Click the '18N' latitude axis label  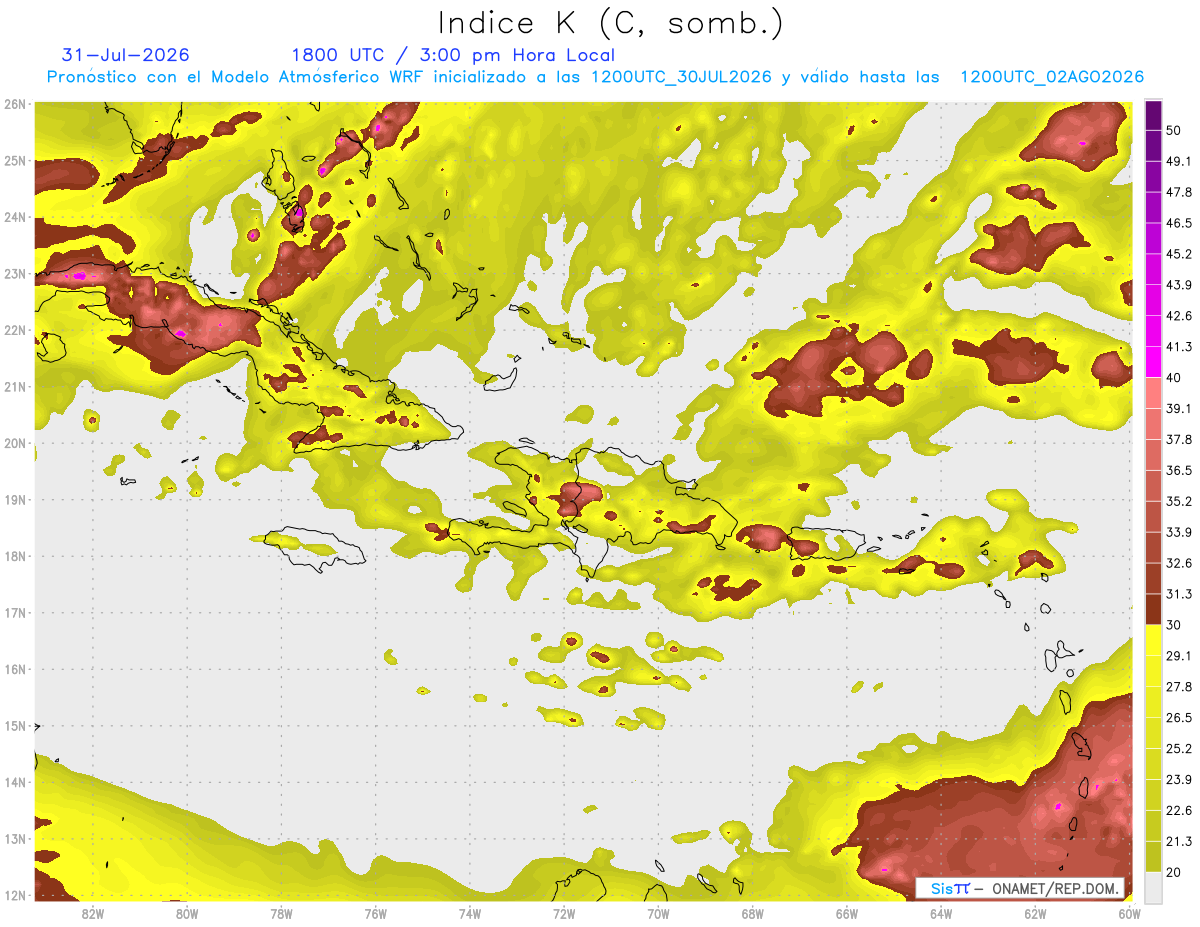coord(15,556)
